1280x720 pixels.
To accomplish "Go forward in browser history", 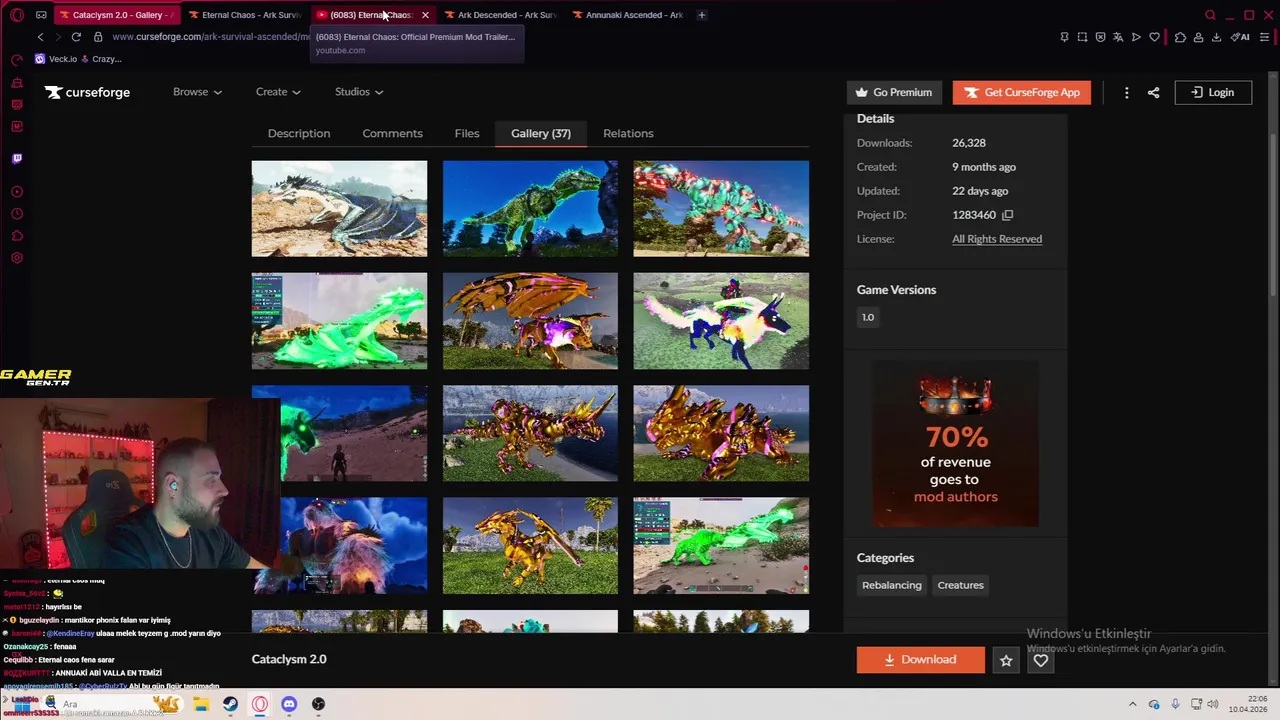I will (x=57, y=37).
